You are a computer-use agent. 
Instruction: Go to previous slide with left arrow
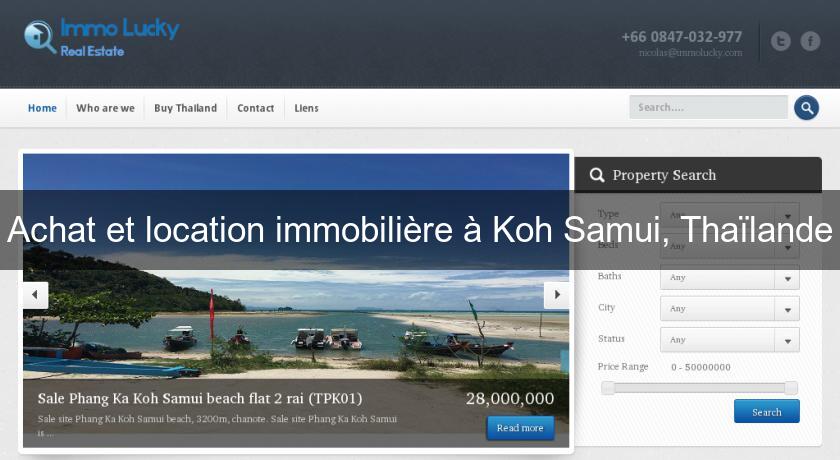coord(35,295)
